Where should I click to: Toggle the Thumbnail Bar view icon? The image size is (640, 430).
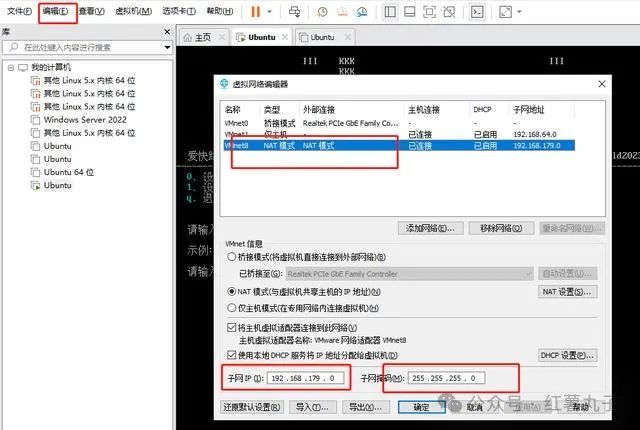(x=409, y=12)
